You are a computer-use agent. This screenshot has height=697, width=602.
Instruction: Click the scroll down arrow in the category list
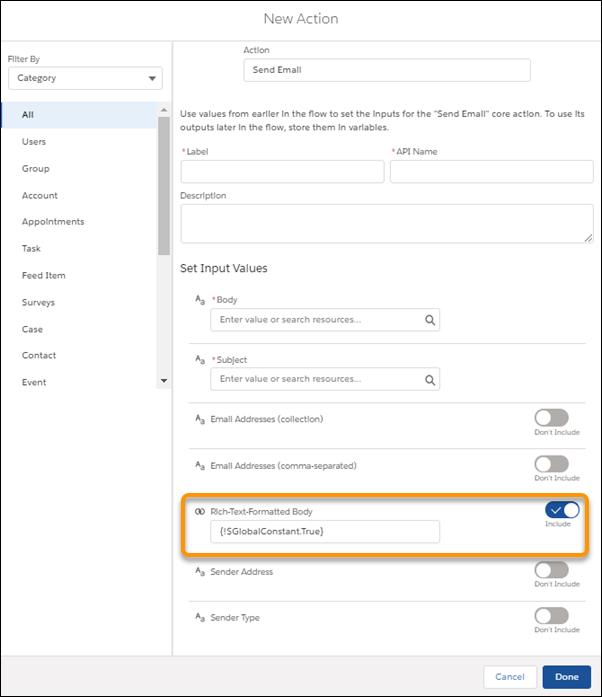pos(164,381)
